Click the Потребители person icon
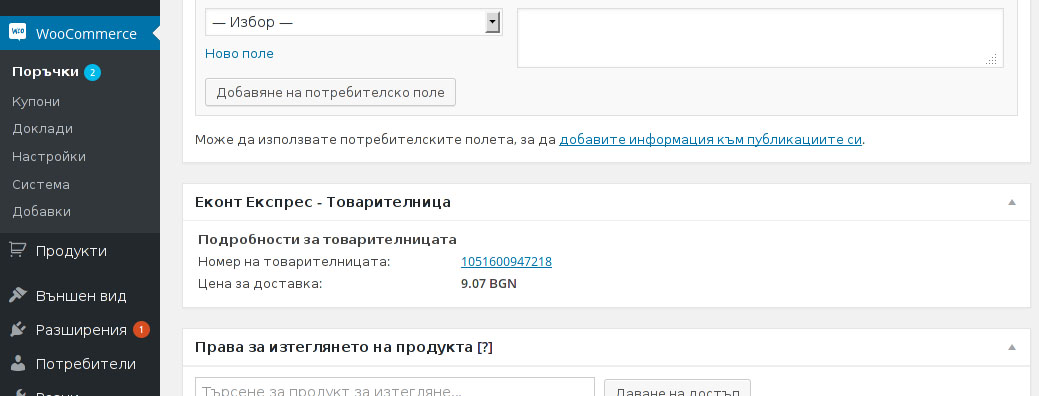This screenshot has width=1039, height=396. [x=18, y=364]
